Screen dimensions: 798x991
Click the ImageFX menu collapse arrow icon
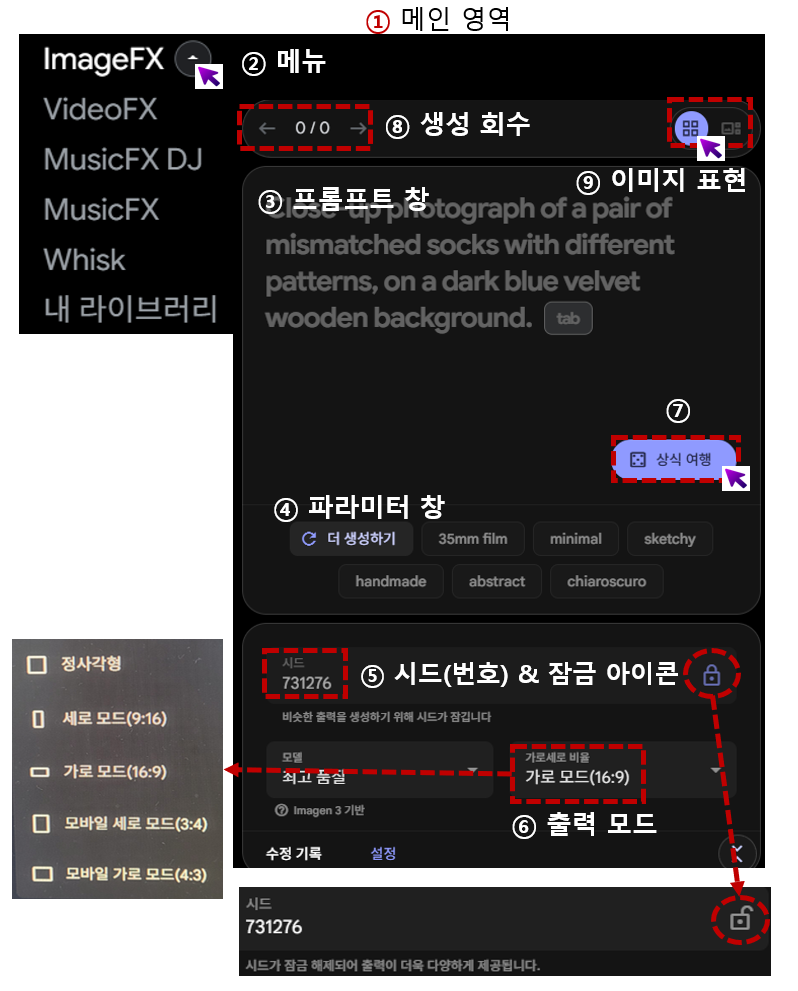pos(192,58)
